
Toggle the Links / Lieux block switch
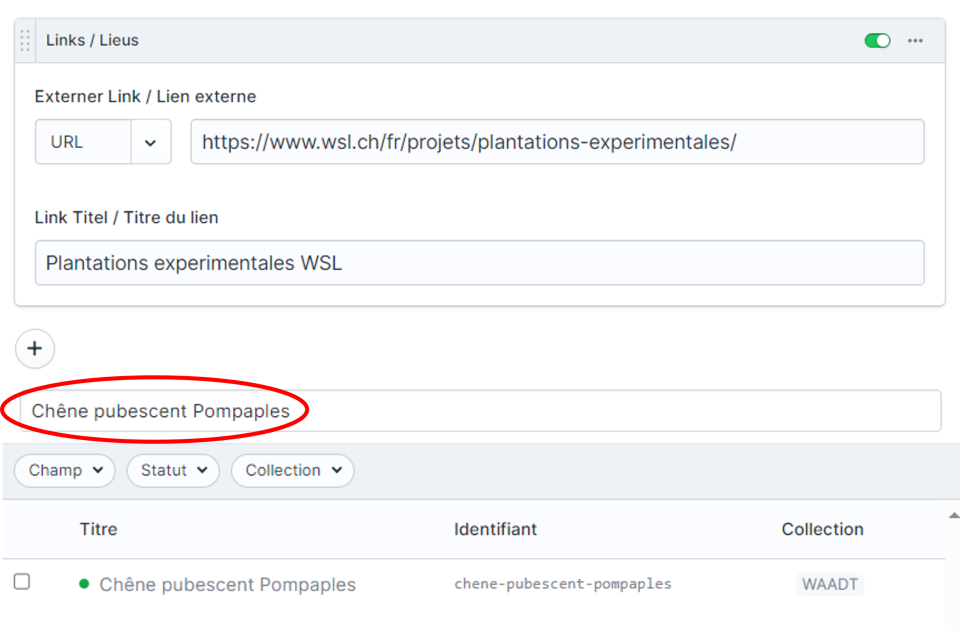tap(877, 41)
